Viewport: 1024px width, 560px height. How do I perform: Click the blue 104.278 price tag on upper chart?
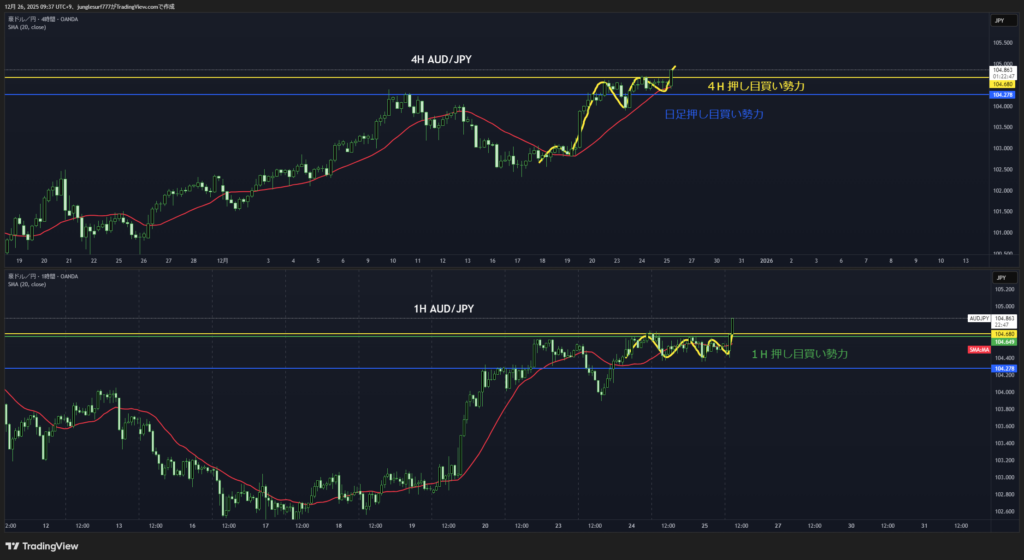(x=1001, y=95)
